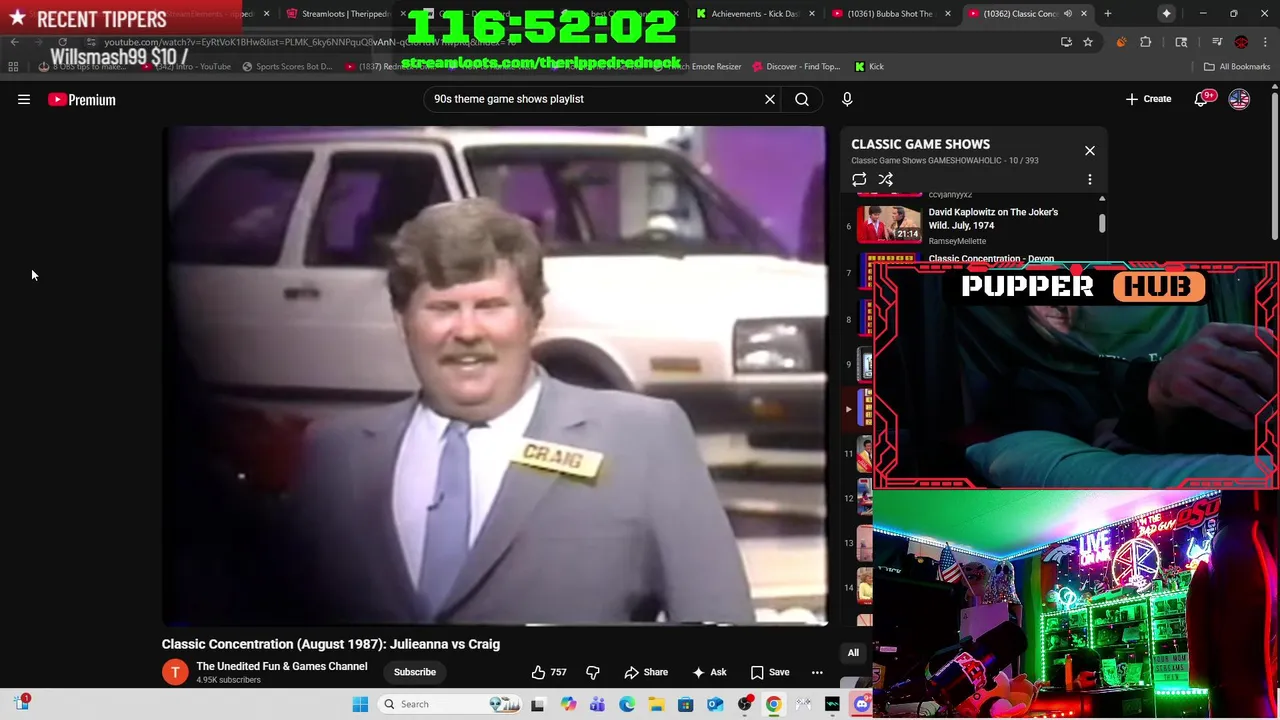This screenshot has height=720, width=1280.
Task: Open the Kick bookmark
Action: click(869, 67)
